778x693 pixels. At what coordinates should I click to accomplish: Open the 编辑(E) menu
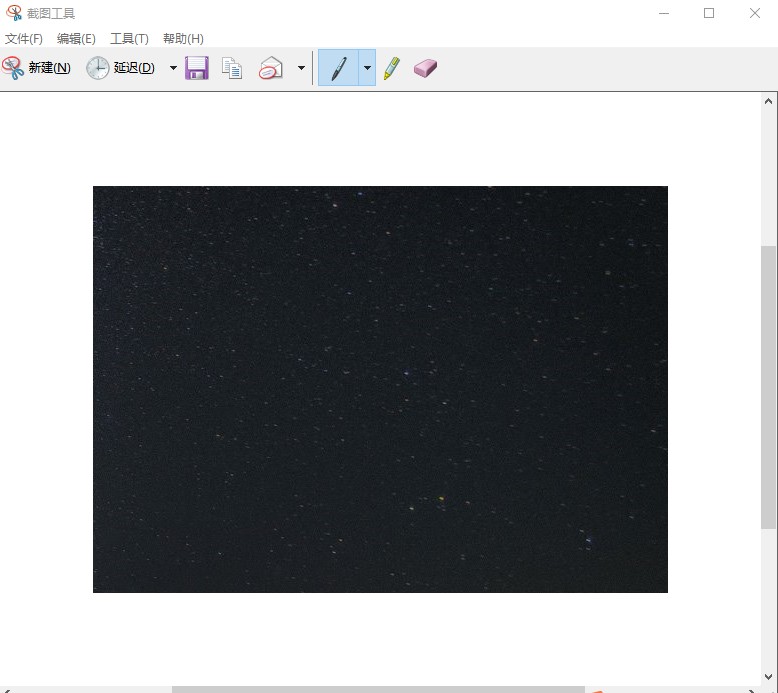(76, 39)
